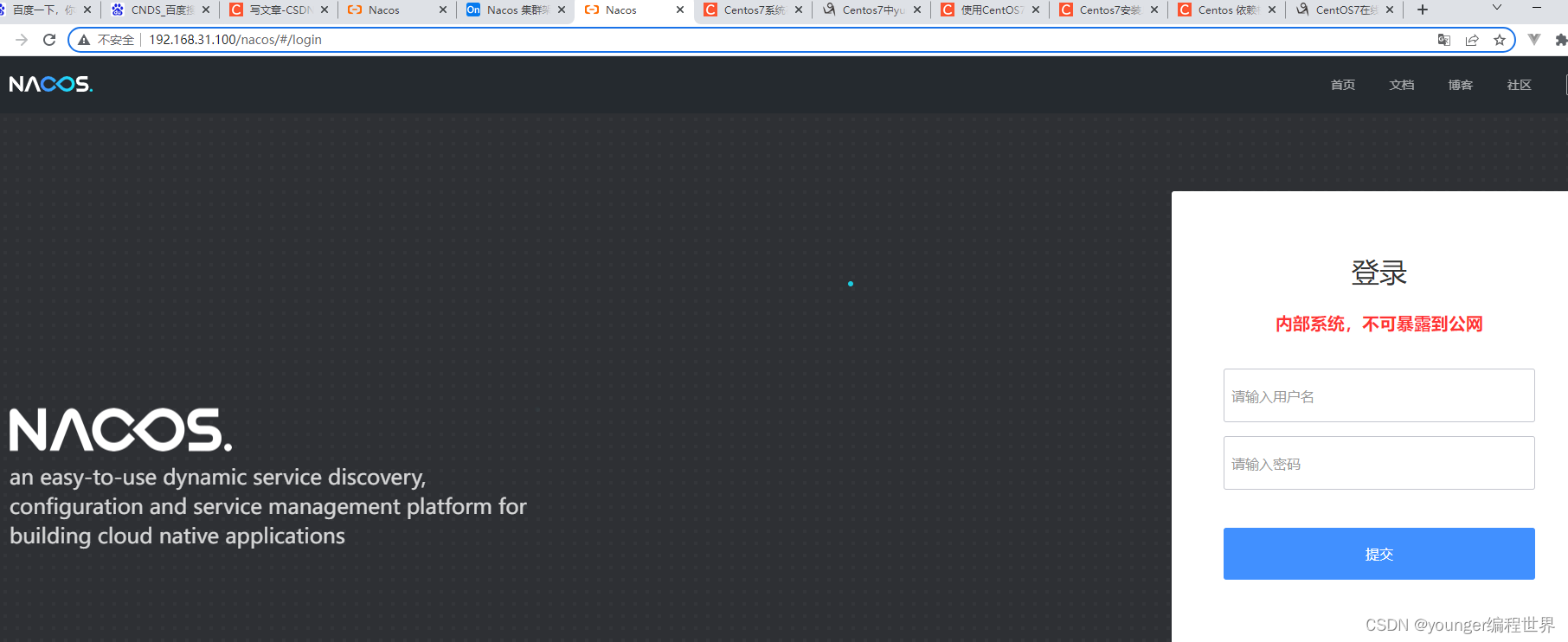
Task: Click the 登录 heading text
Action: [x=1379, y=273]
